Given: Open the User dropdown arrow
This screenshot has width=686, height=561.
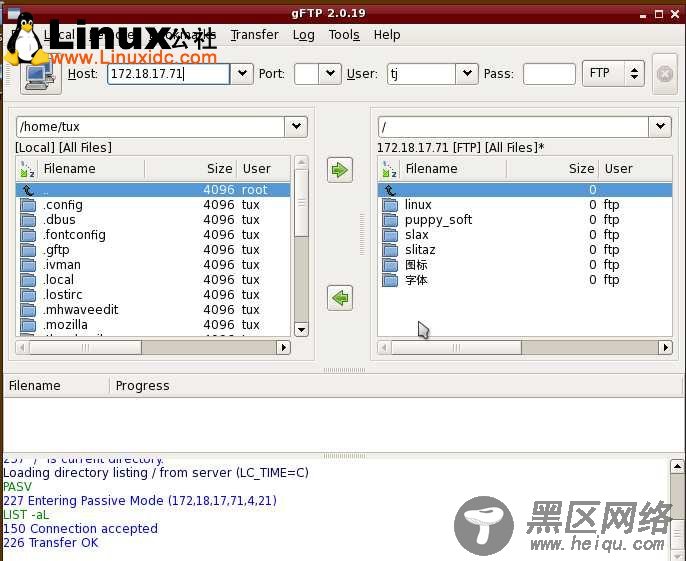Looking at the screenshot, I should pyautogui.click(x=467, y=74).
